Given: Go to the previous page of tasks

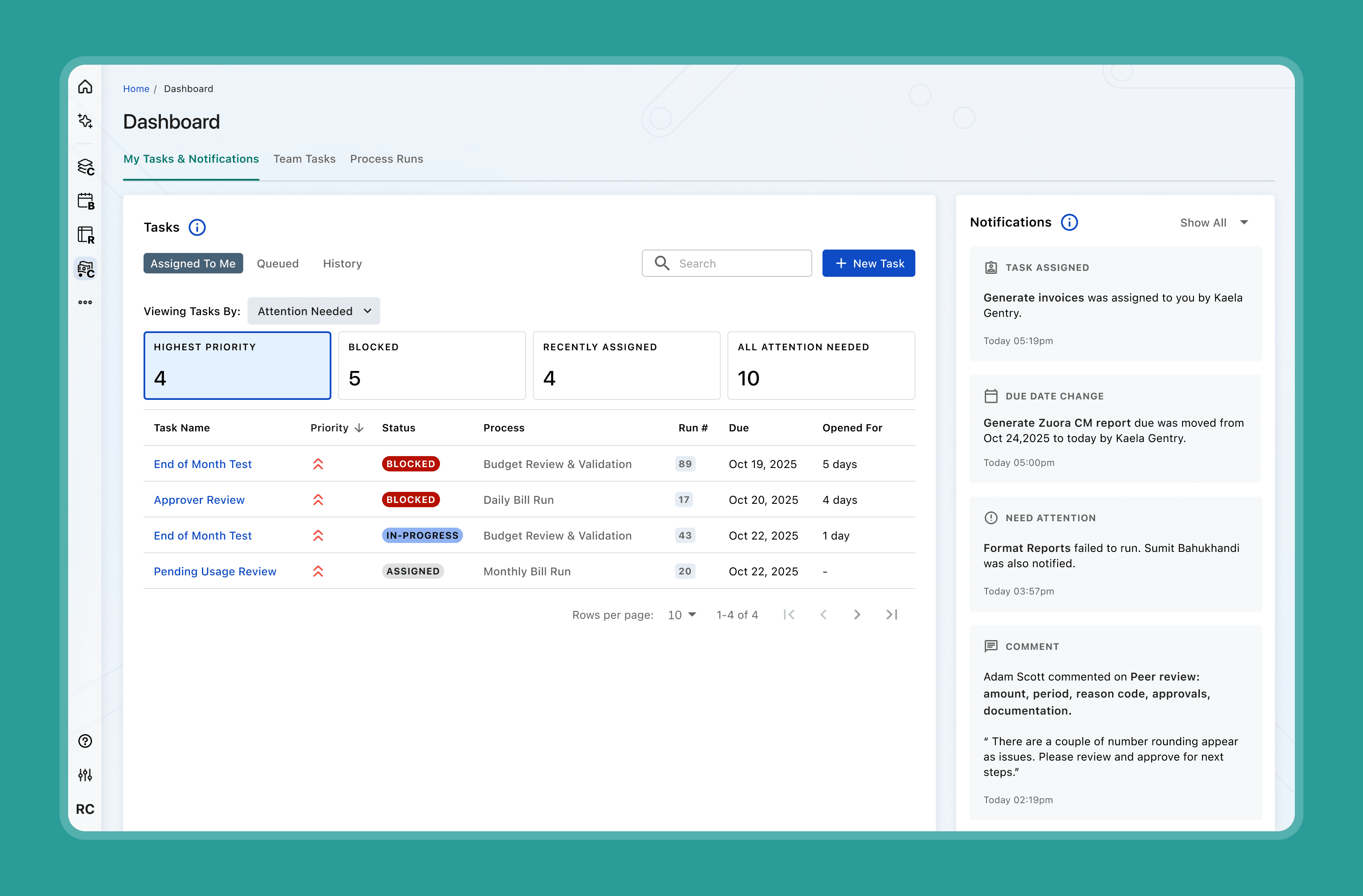Looking at the screenshot, I should [823, 615].
